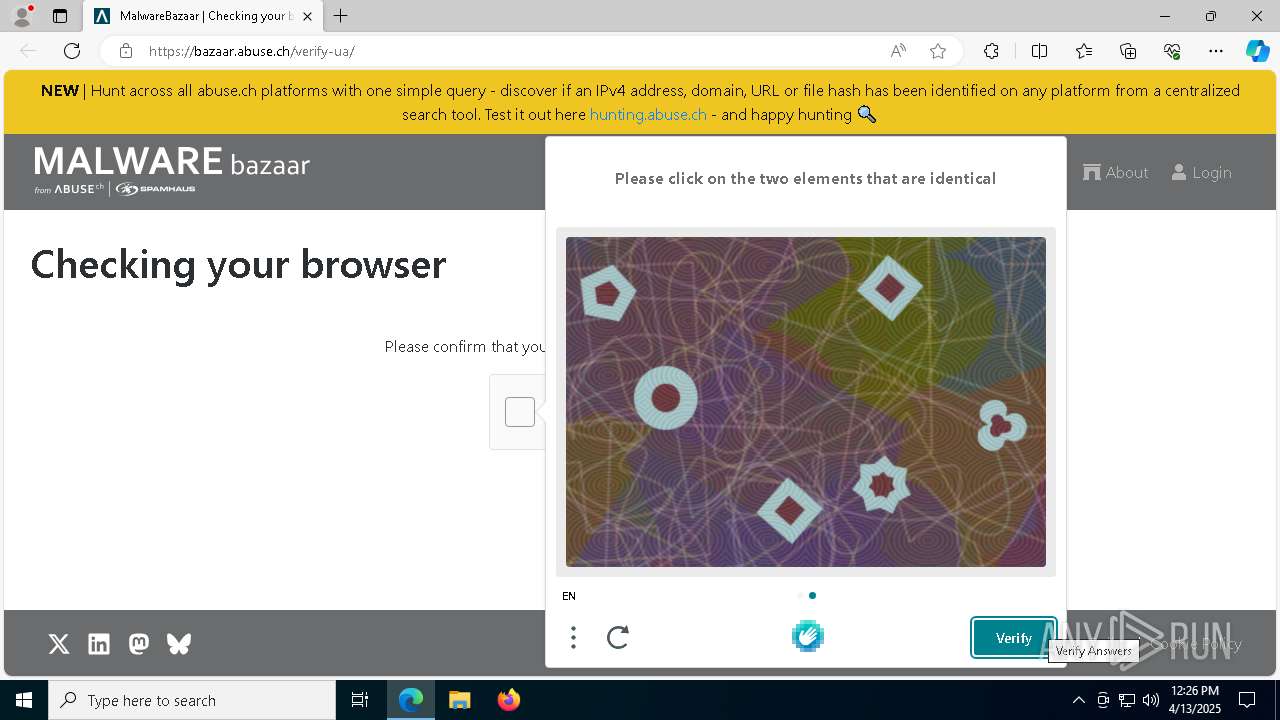Select the star-shaped flower element
This screenshot has width=1280, height=720.
pos(882,485)
